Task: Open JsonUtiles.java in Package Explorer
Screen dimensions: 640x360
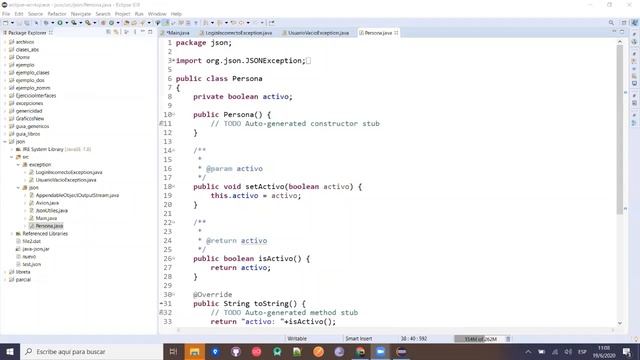Action: pos(52,211)
